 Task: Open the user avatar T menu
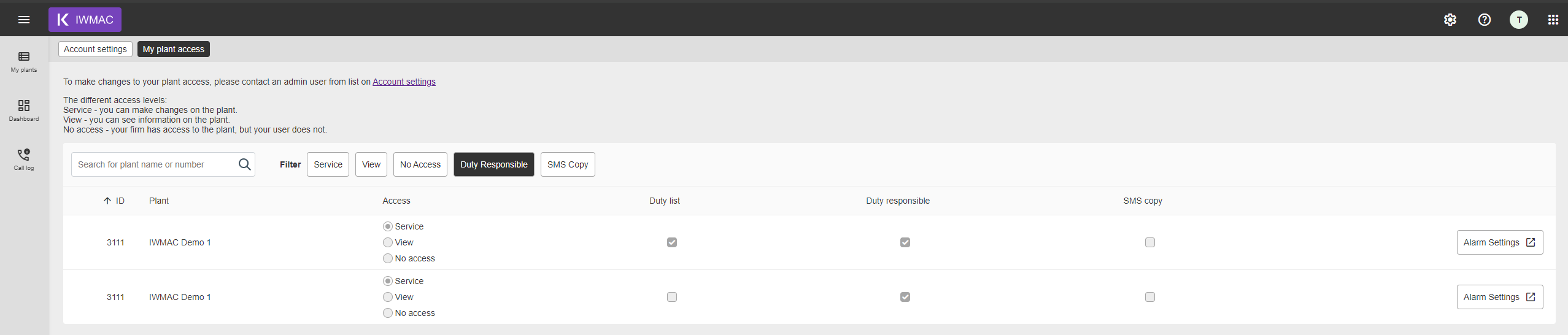(1519, 20)
